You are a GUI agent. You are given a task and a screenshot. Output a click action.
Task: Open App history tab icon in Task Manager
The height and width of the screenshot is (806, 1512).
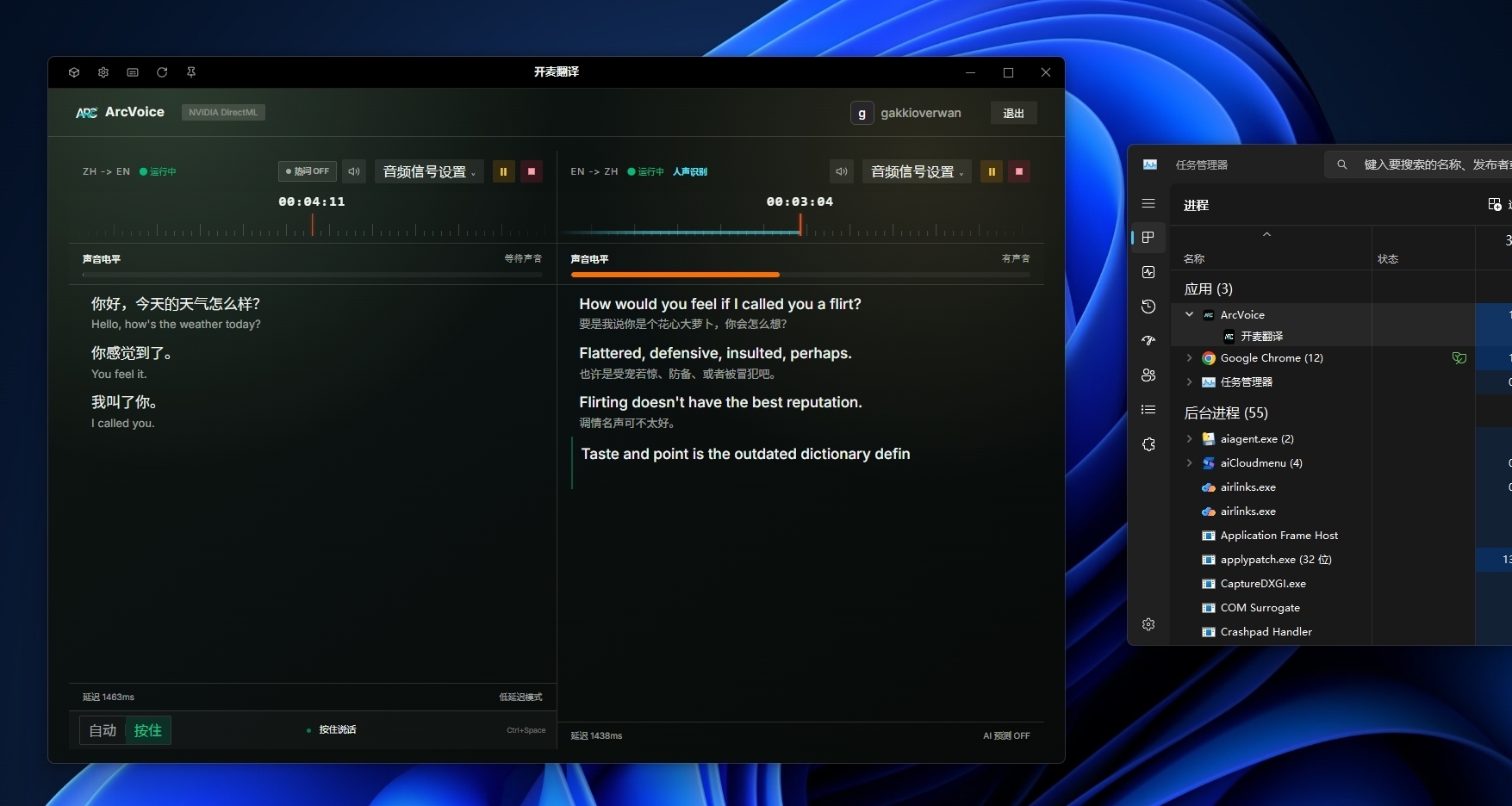click(1148, 307)
